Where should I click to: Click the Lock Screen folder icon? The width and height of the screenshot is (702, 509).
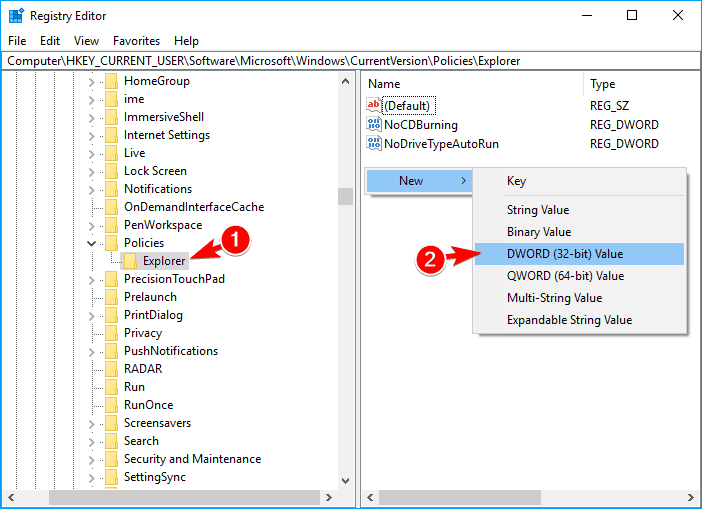pyautogui.click(x=111, y=171)
